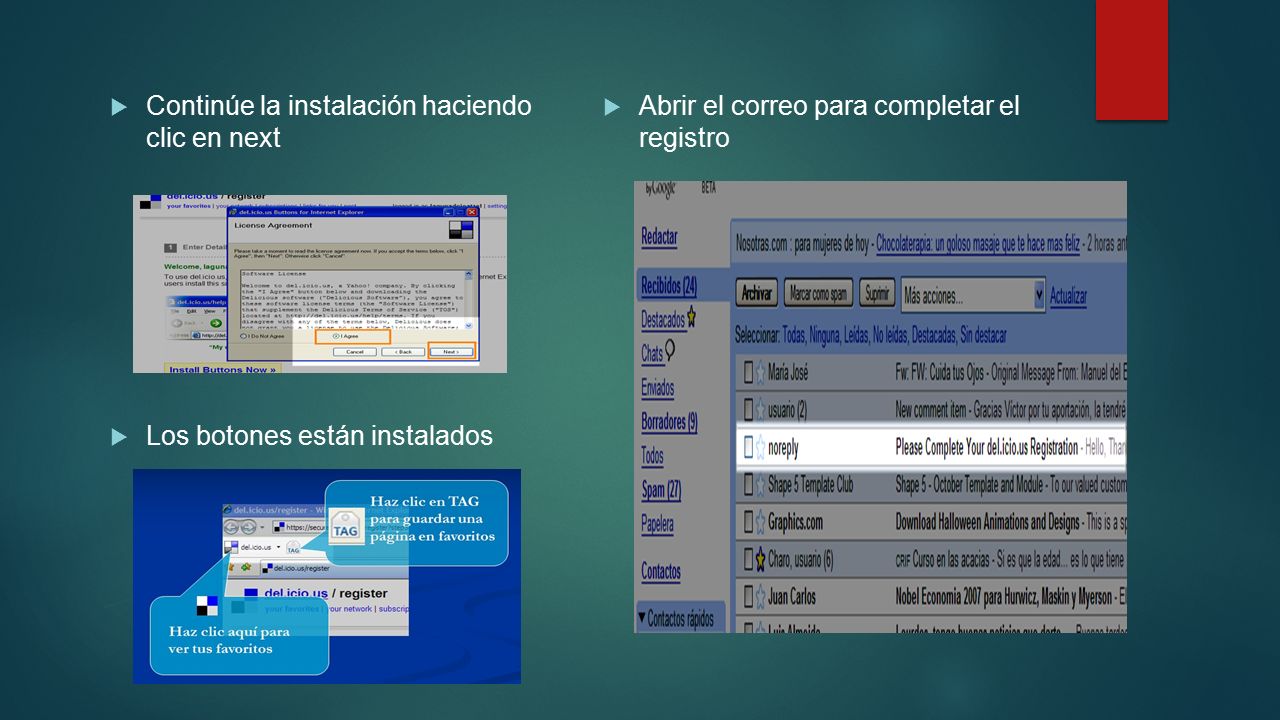Open the Spam (27) folder

click(x=661, y=490)
